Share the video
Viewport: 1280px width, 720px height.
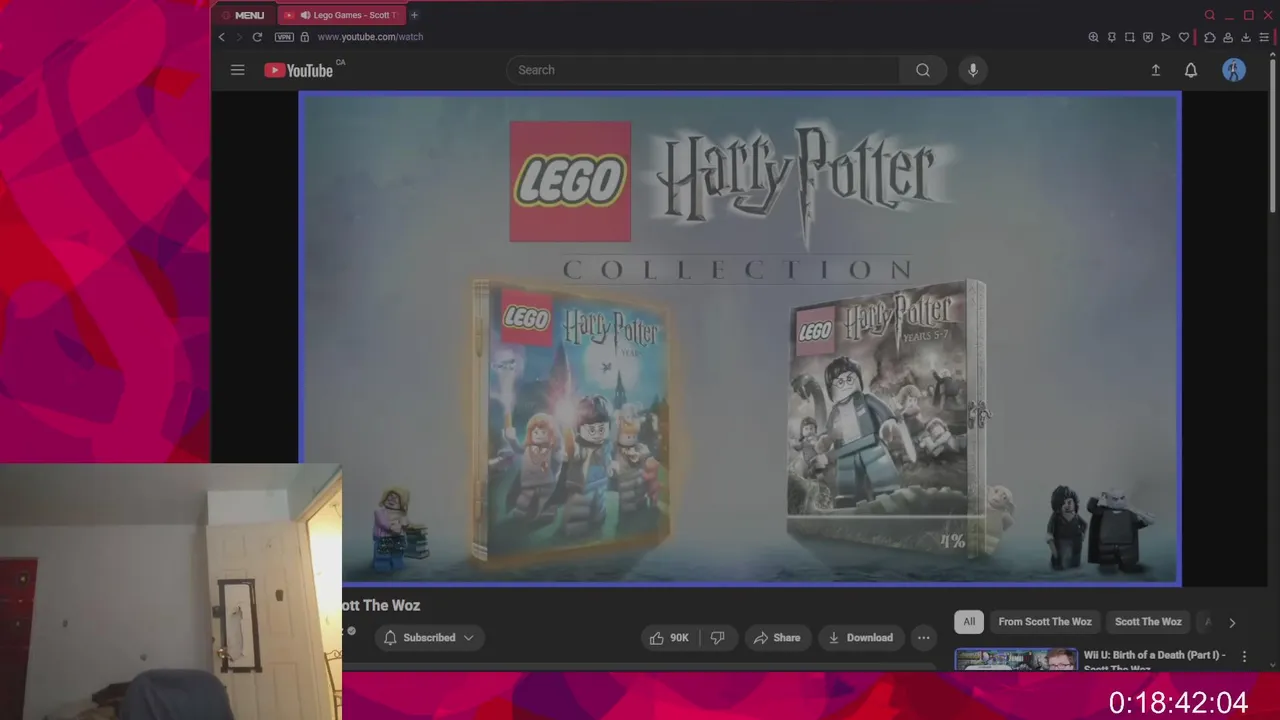777,637
